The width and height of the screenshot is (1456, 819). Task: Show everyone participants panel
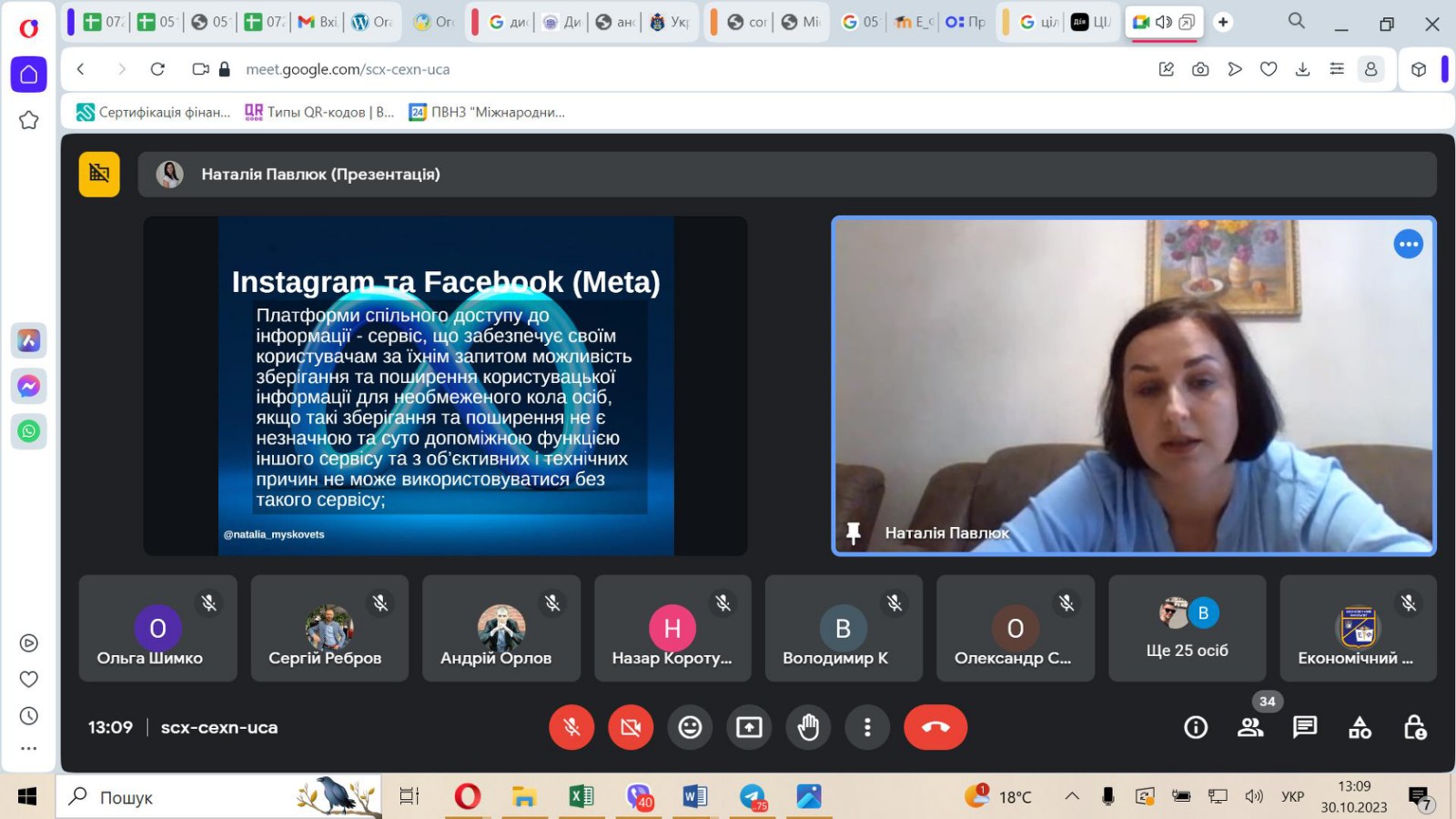click(1250, 727)
